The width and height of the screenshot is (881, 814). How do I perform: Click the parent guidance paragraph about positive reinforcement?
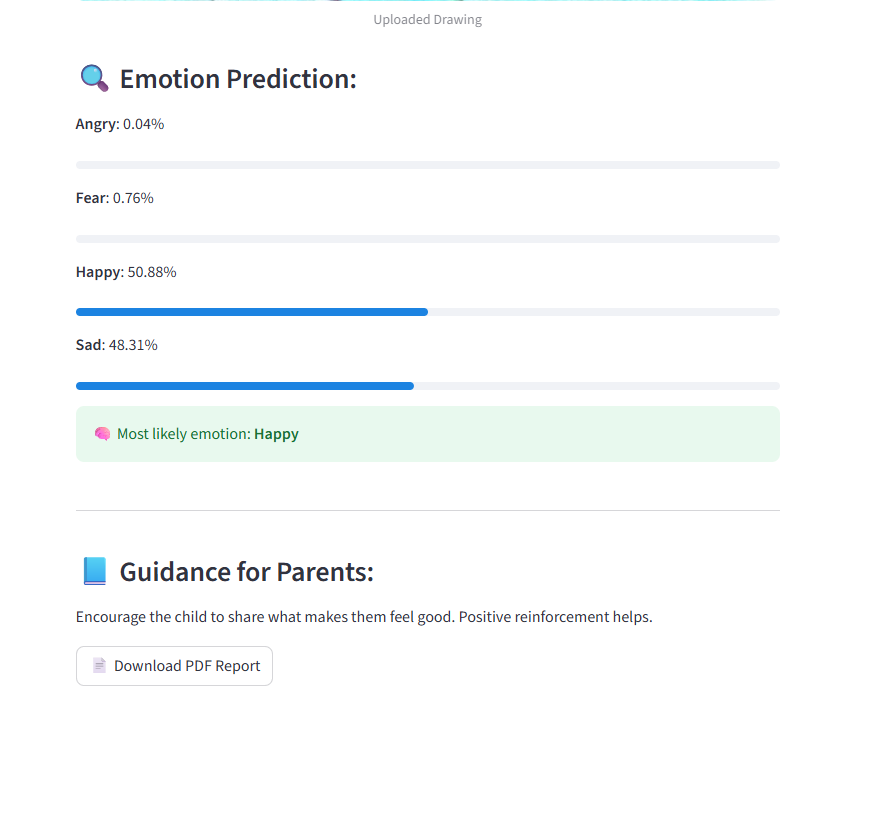point(364,617)
